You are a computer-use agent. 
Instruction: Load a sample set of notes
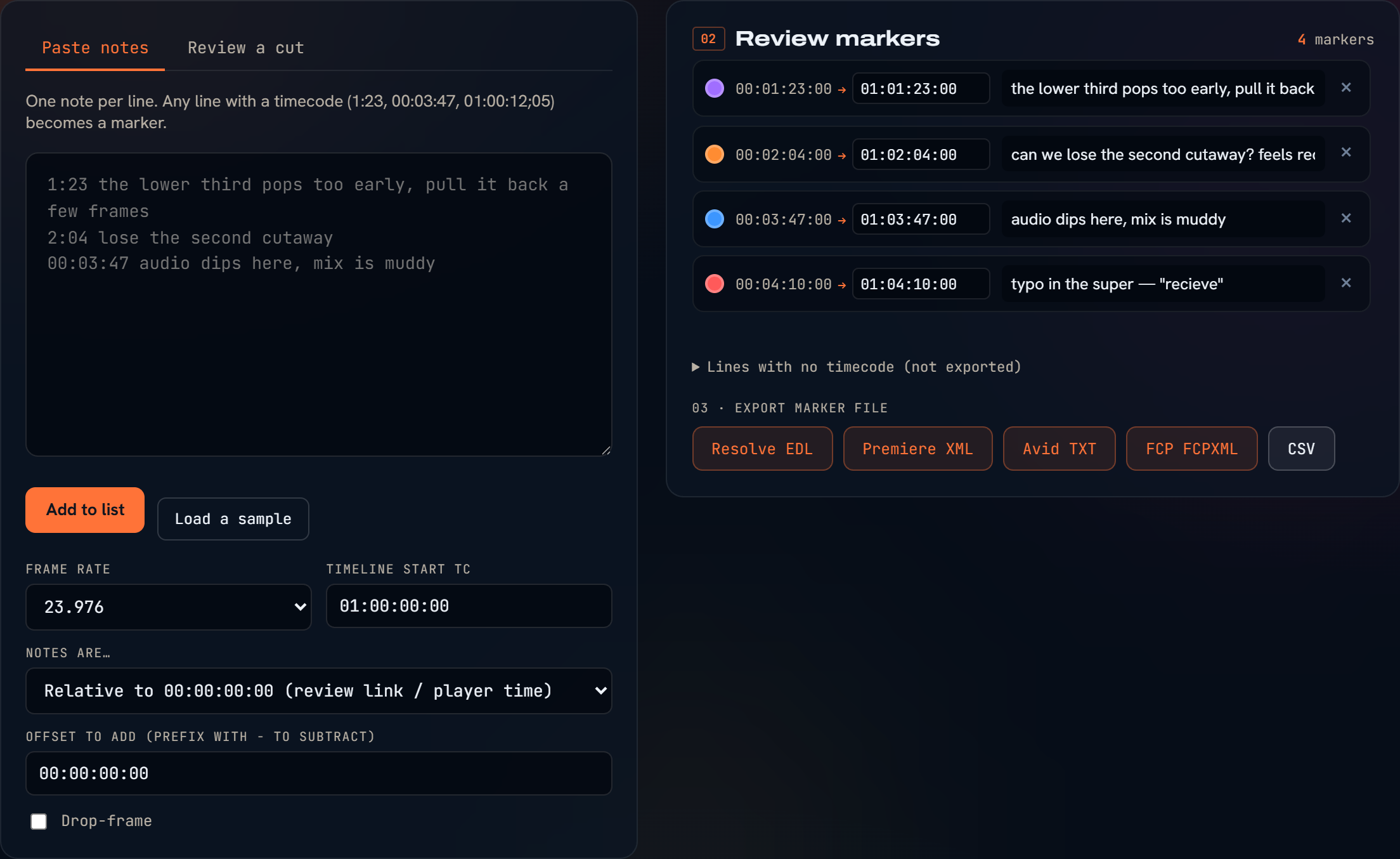click(233, 519)
